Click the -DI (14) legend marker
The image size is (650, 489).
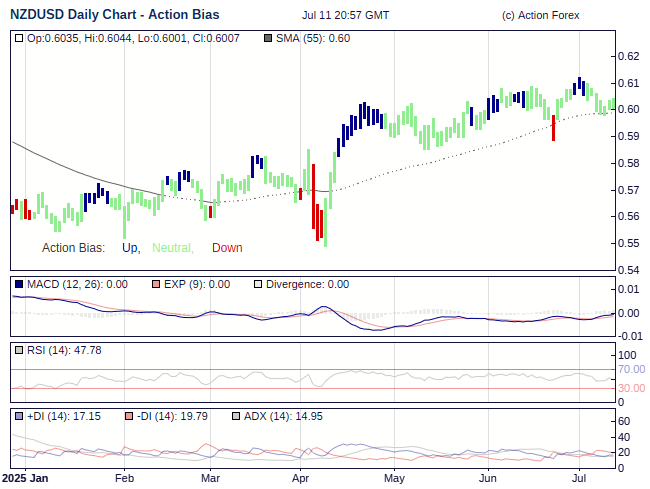129,416
